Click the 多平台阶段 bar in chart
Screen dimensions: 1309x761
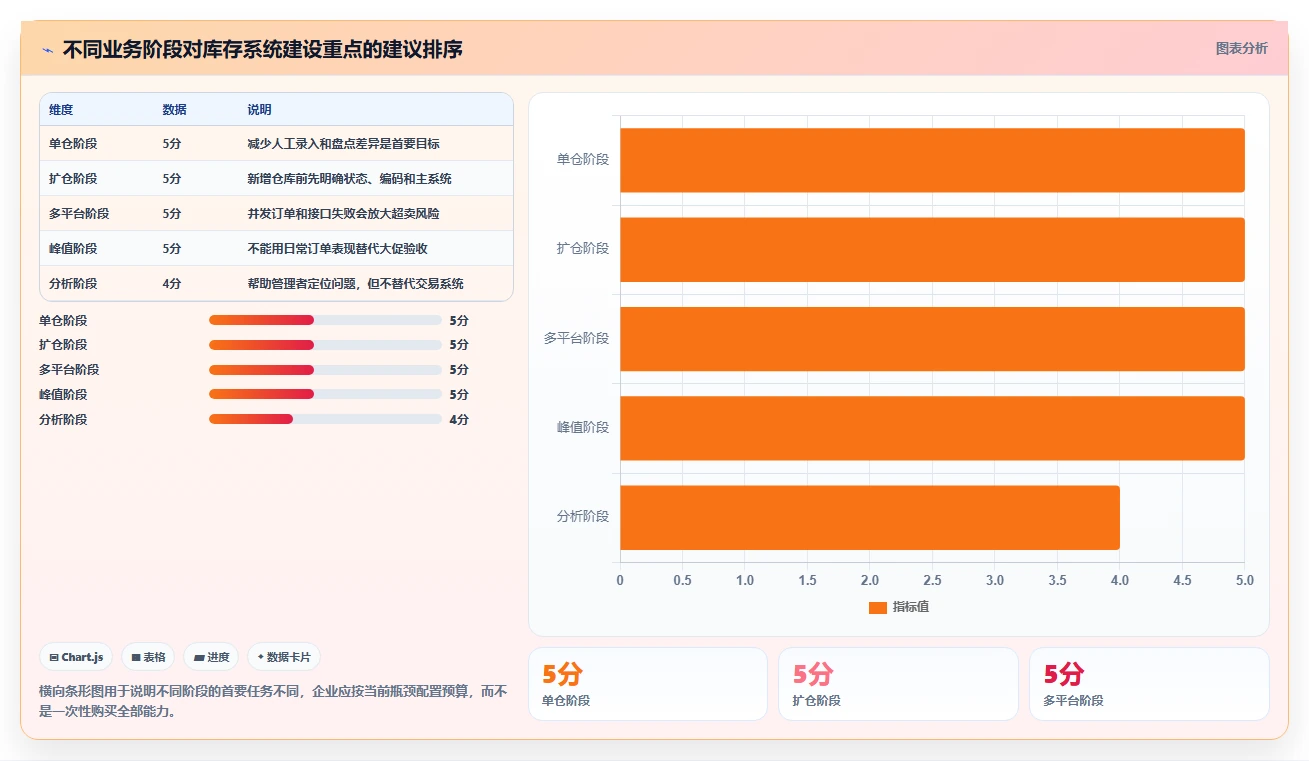(932, 338)
